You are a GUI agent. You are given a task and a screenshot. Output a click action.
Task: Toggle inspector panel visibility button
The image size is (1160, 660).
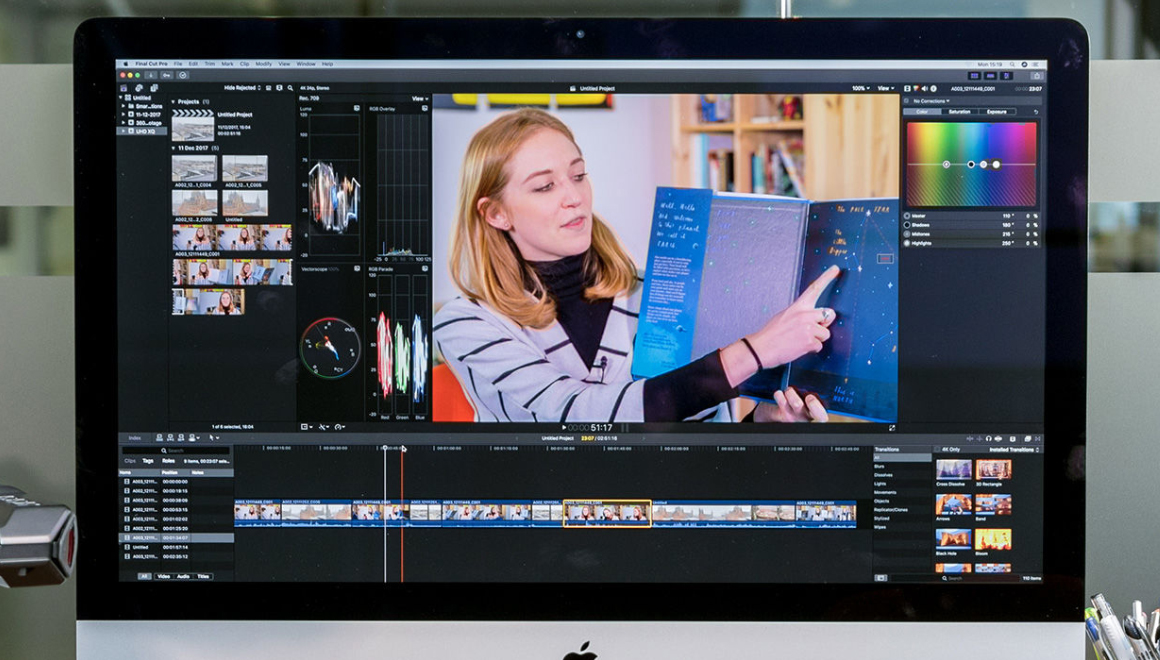[x=1007, y=75]
